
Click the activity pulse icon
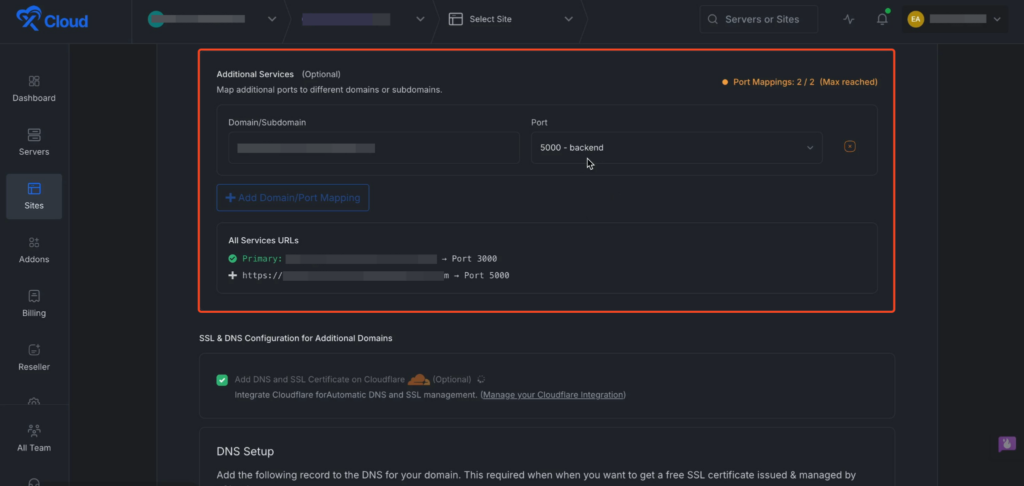[x=849, y=19]
